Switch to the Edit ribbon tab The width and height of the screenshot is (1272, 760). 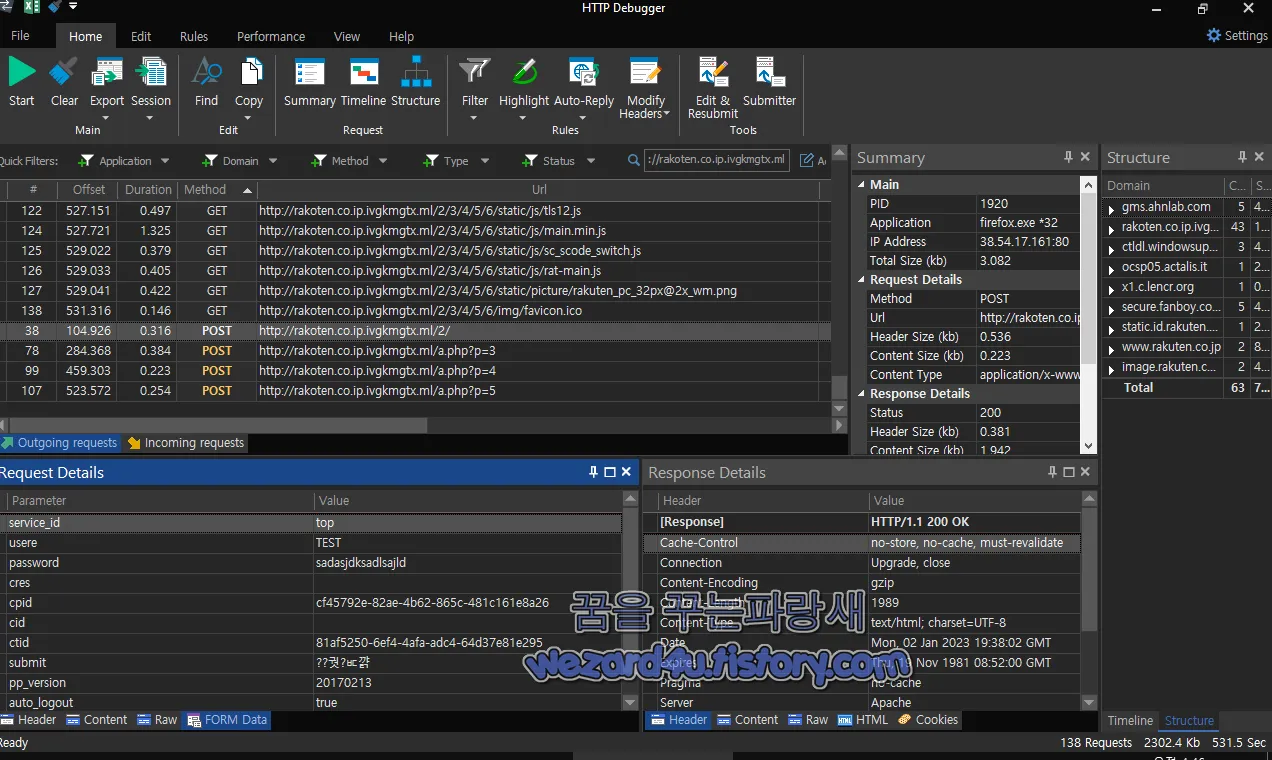(x=141, y=36)
